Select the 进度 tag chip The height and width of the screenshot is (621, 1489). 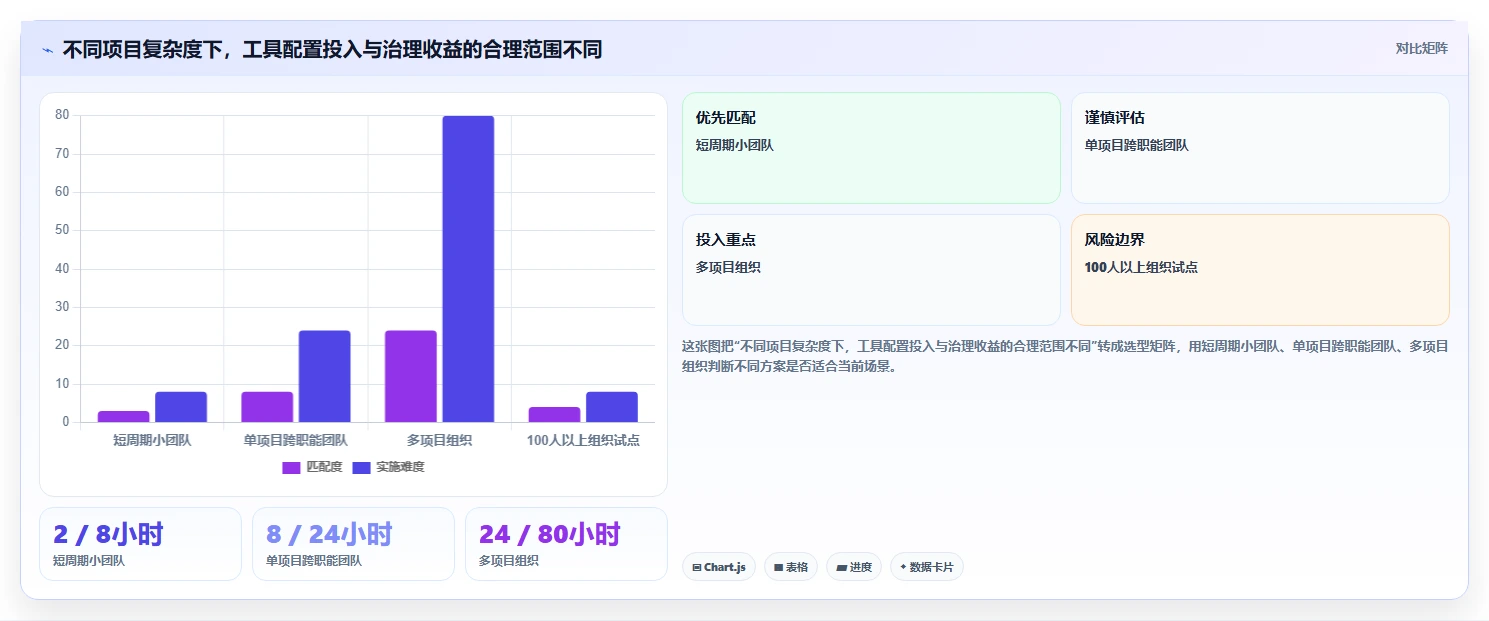[853, 567]
